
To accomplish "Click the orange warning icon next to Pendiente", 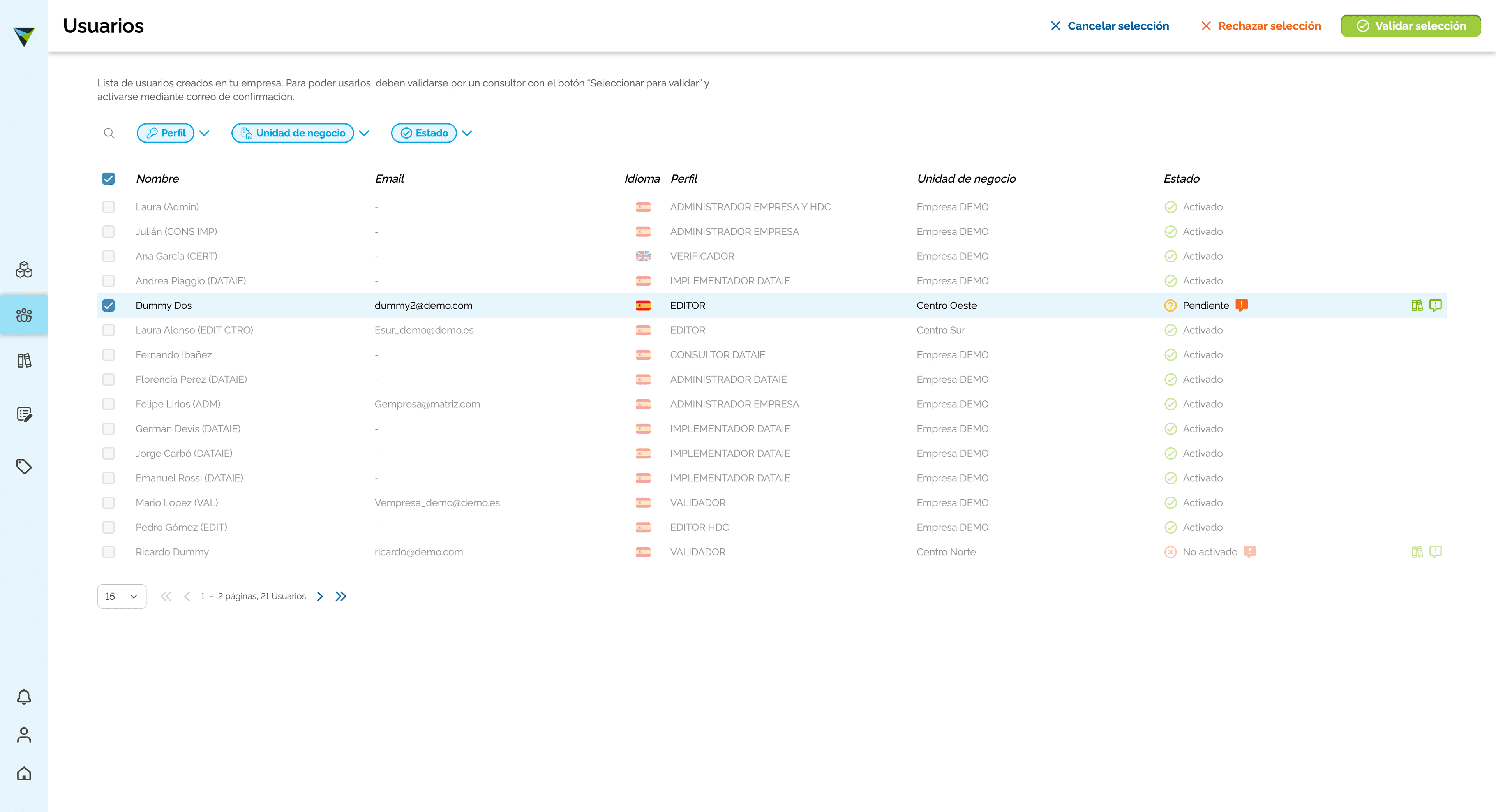I will (1242, 305).
